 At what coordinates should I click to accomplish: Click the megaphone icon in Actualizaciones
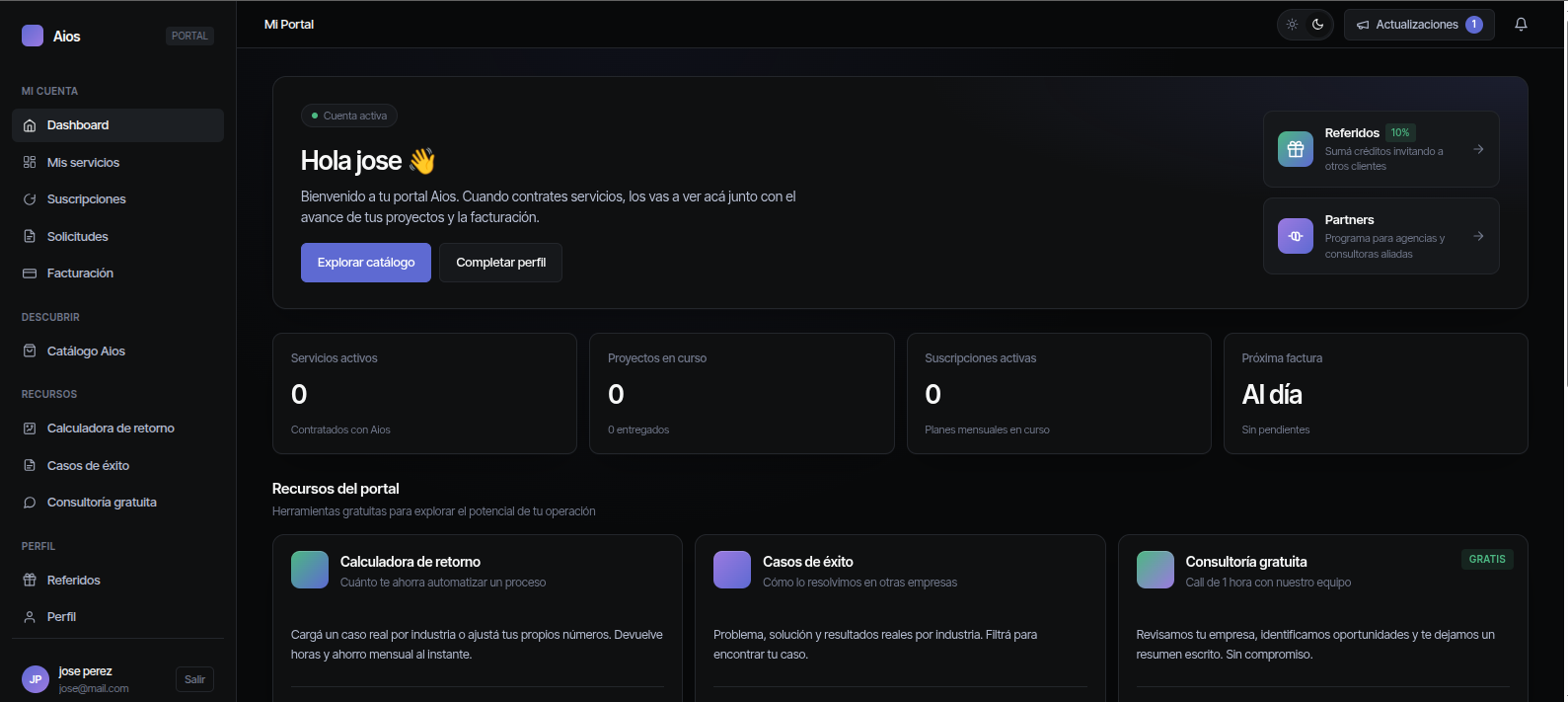point(1363,25)
